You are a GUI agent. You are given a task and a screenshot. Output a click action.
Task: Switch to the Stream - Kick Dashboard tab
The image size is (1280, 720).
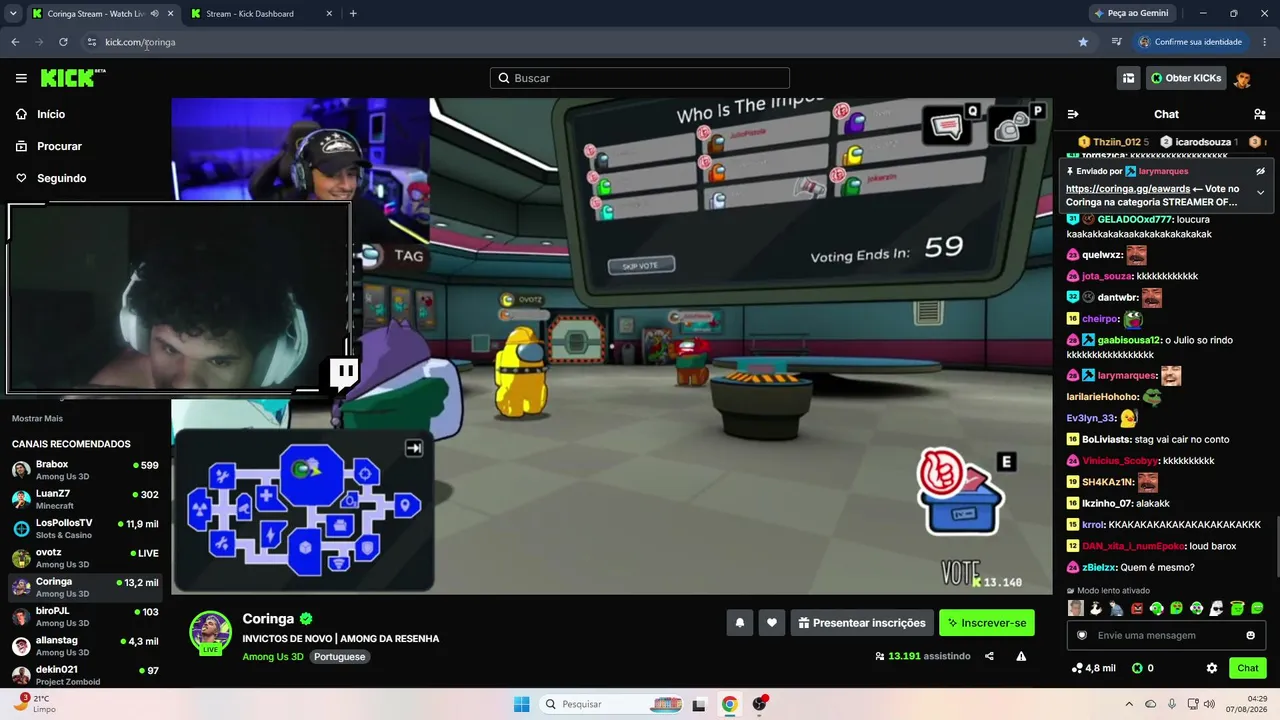pos(262,13)
